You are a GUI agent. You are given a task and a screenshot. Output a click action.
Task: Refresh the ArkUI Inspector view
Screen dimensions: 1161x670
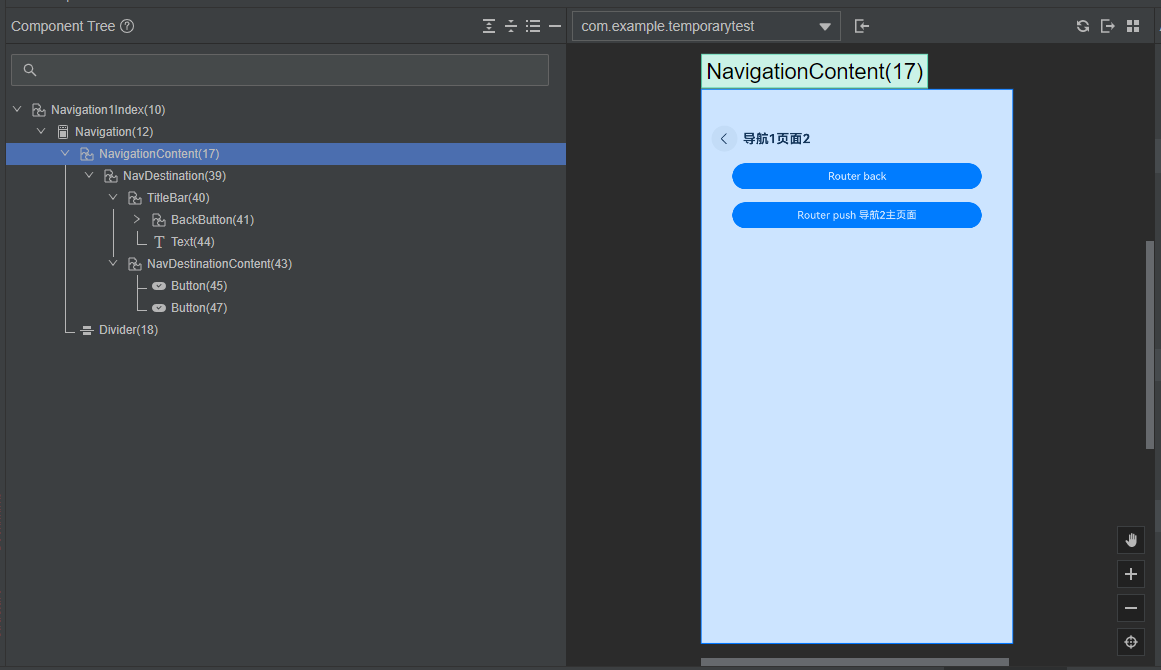click(1083, 25)
